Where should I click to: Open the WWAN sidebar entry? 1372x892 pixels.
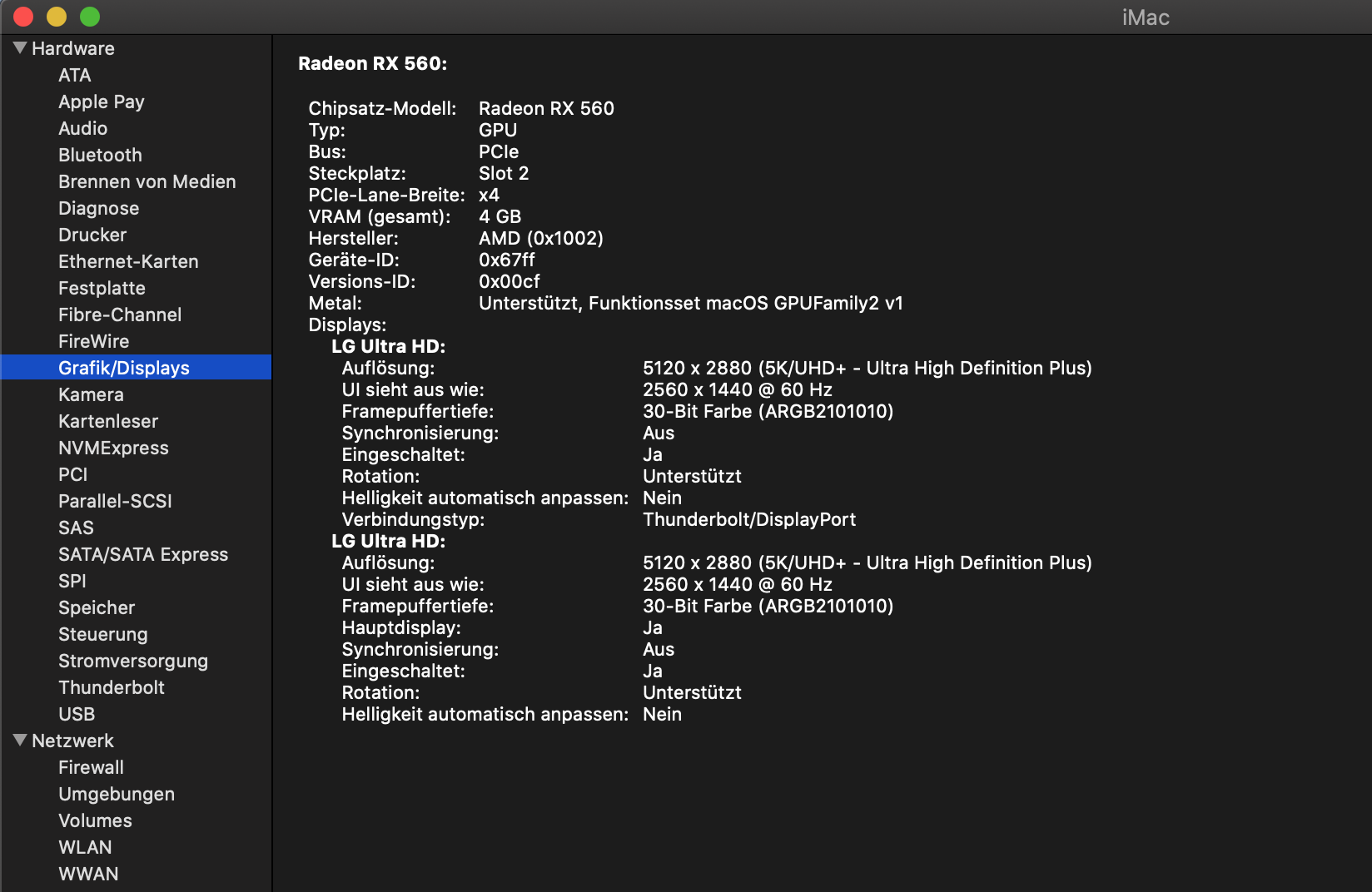tap(88, 874)
